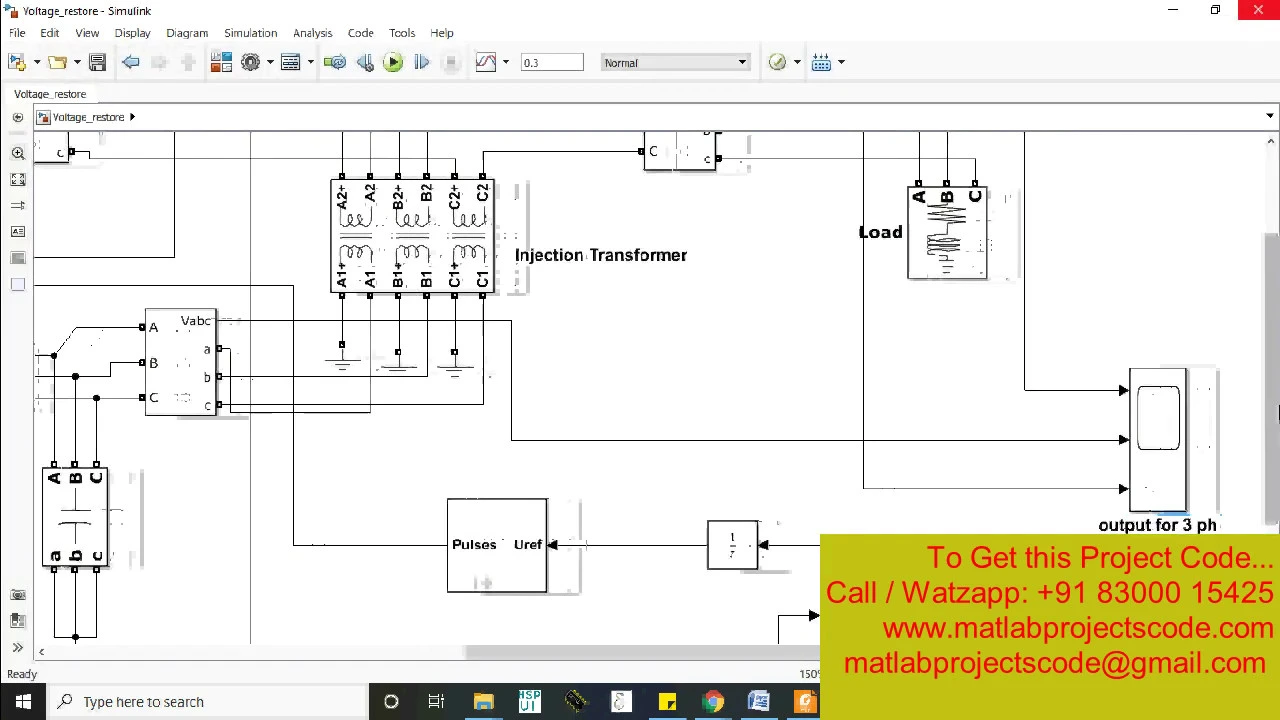The height and width of the screenshot is (720, 1280).
Task: Click the Step Back simulation icon
Action: click(x=365, y=63)
